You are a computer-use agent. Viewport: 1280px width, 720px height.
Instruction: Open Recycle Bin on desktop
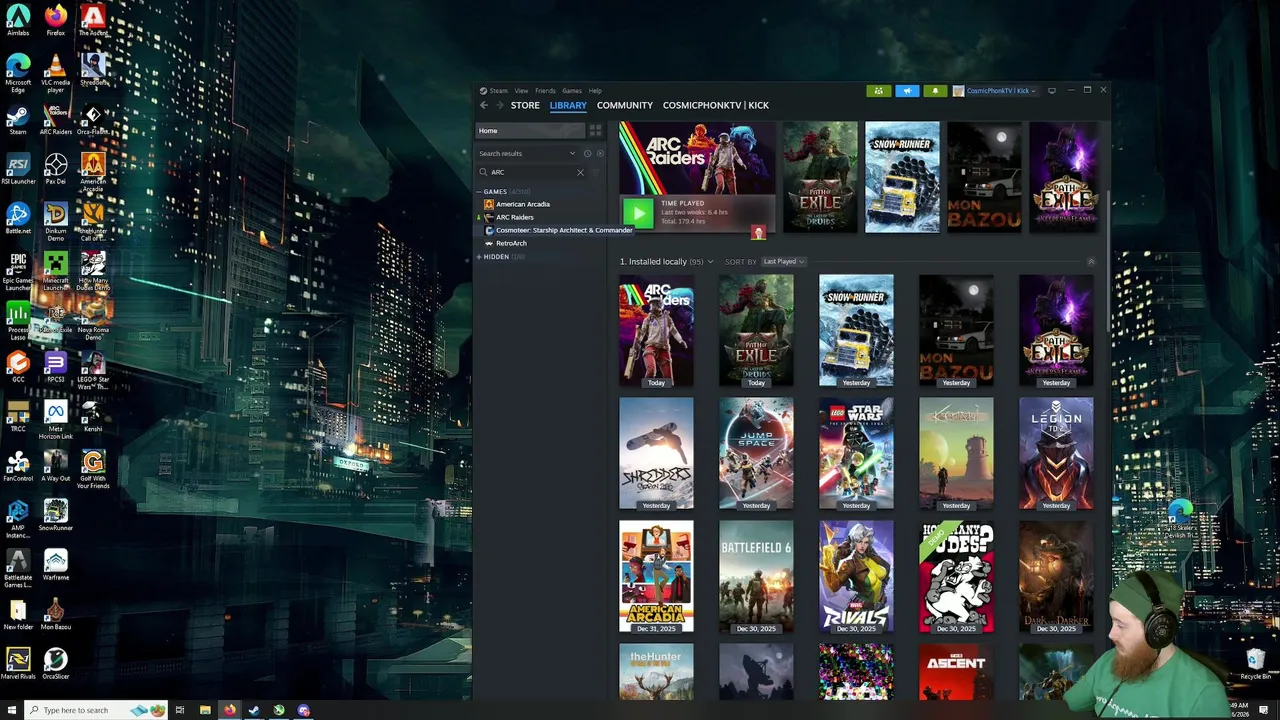point(1255,663)
